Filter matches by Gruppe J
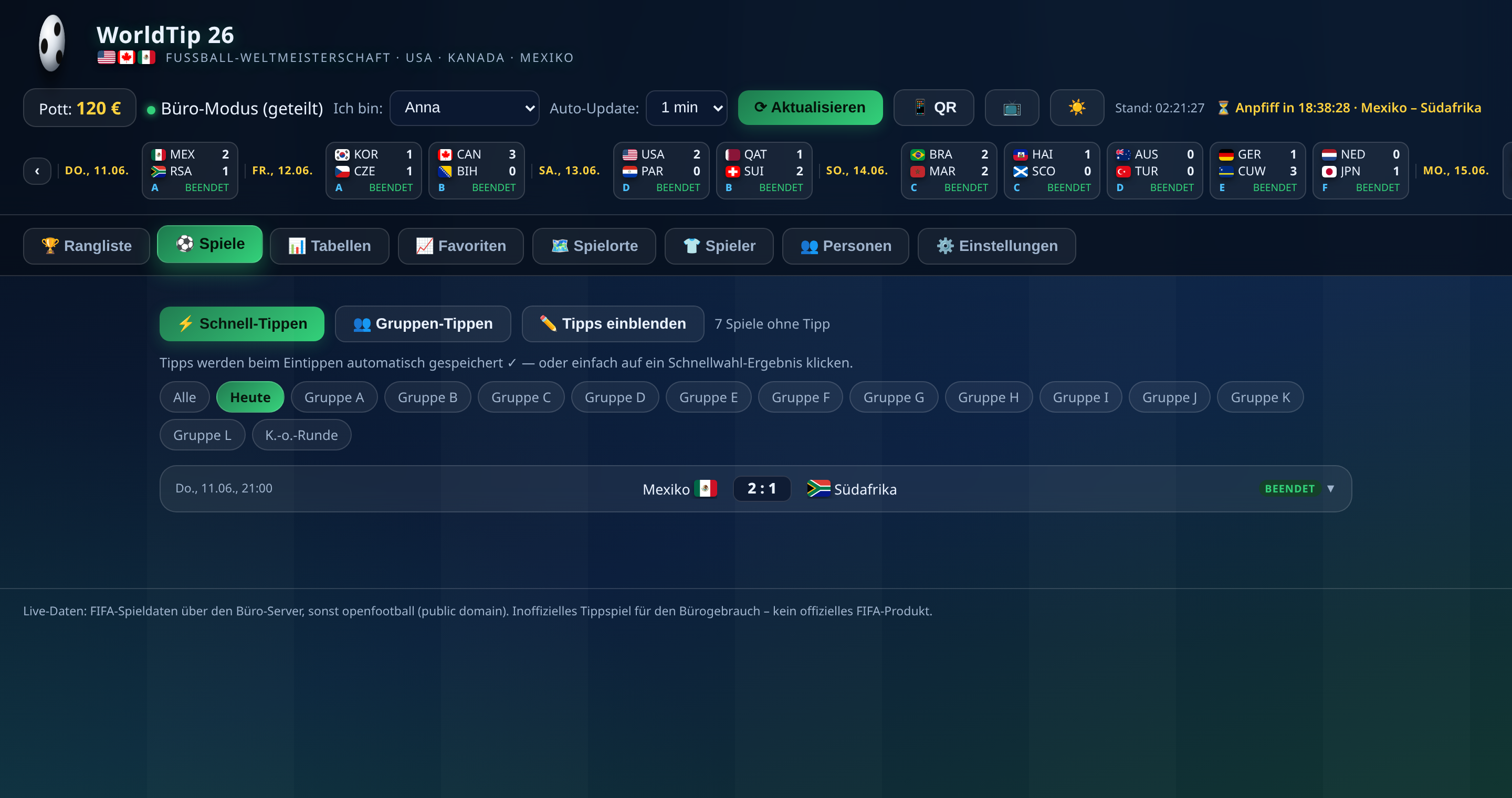Screen dimensions: 1512x798 (1169, 397)
